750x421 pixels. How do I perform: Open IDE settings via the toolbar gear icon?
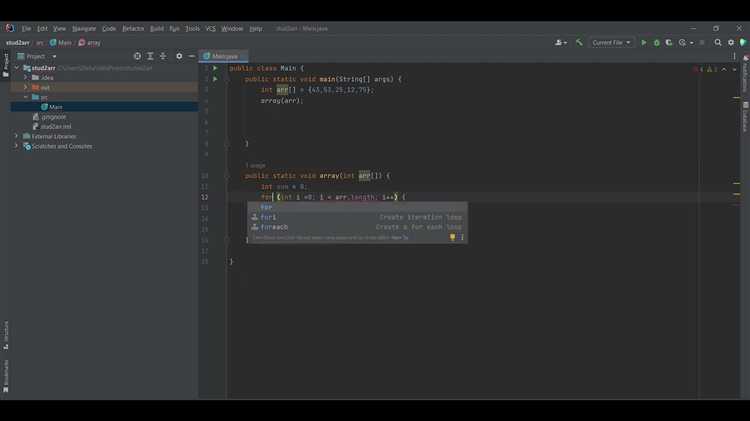[x=731, y=43]
